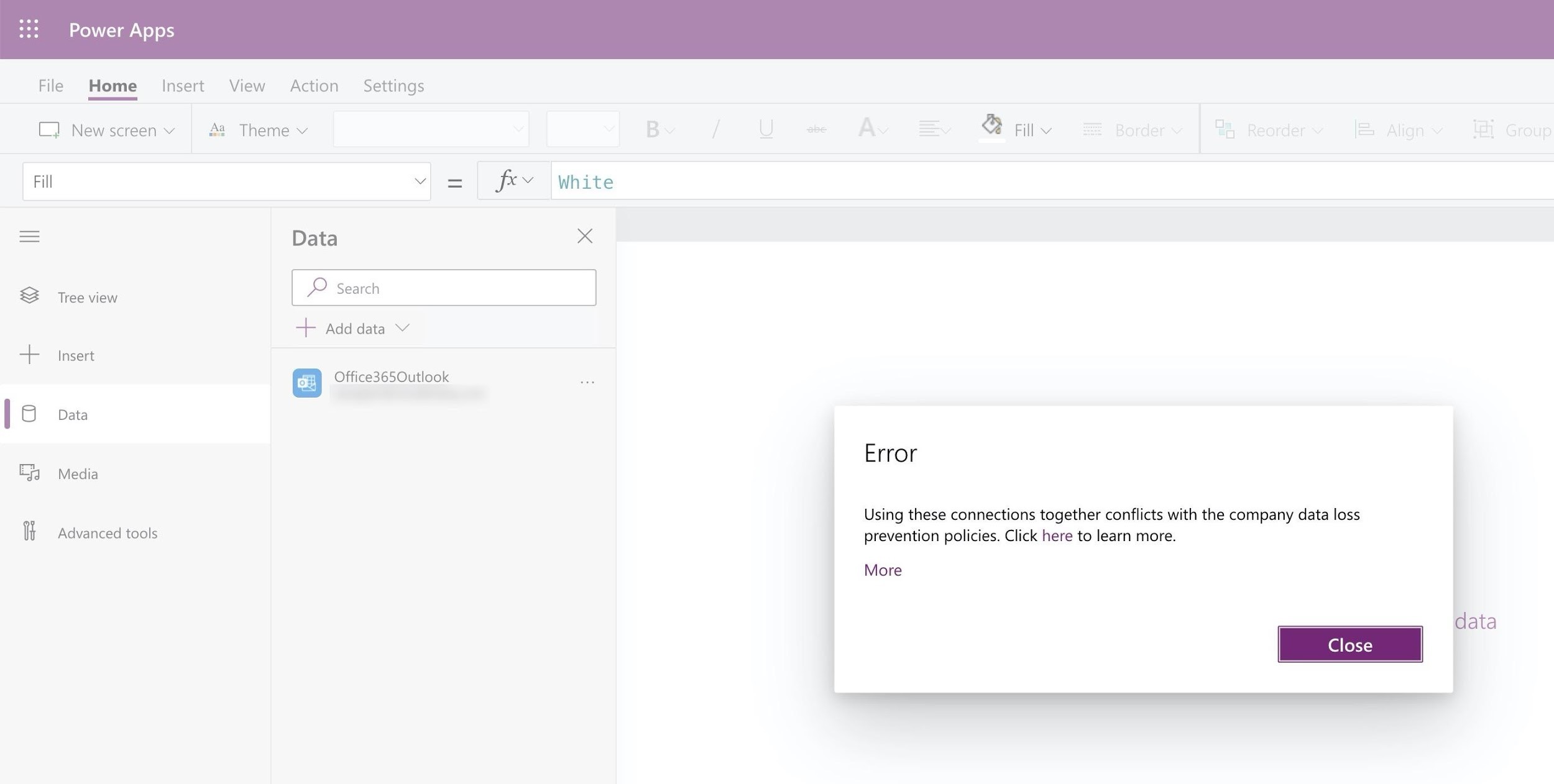
Task: Close the Error dialog
Action: coord(1349,644)
